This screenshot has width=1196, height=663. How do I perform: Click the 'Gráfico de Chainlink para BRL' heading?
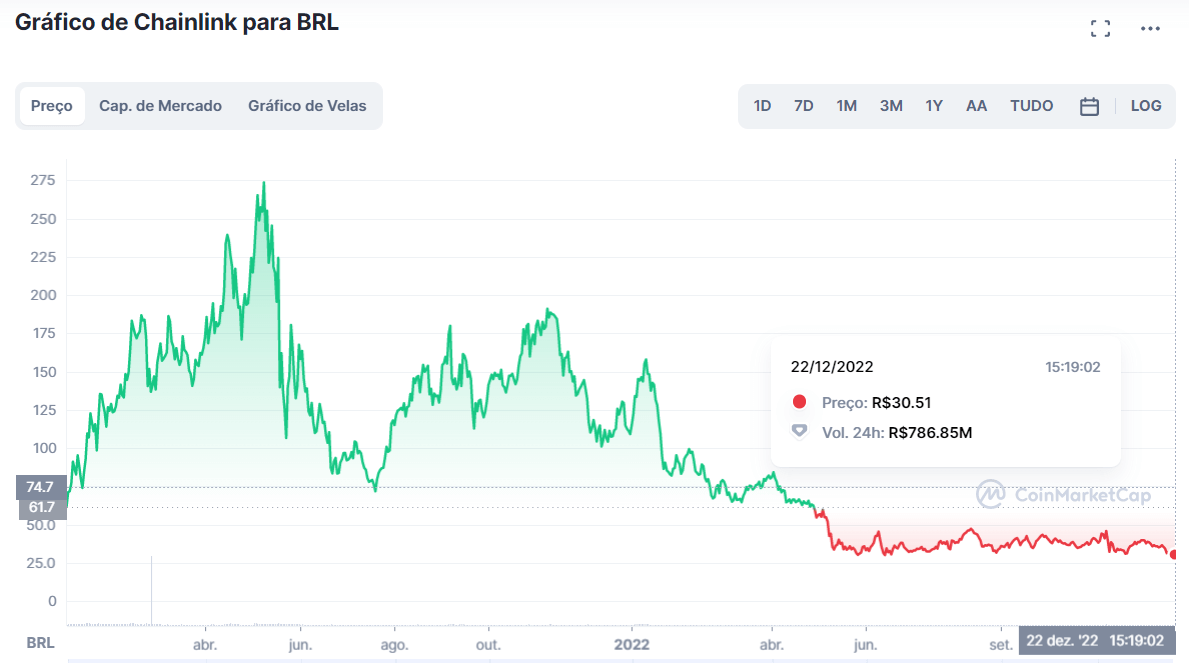pos(177,22)
